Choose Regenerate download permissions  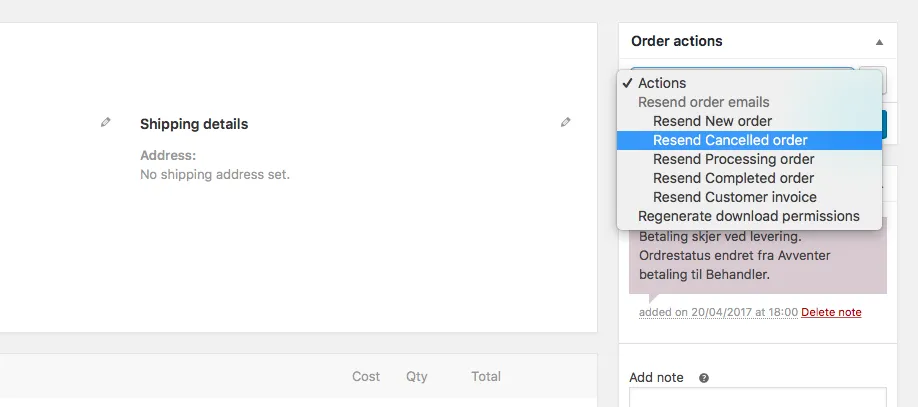point(748,216)
